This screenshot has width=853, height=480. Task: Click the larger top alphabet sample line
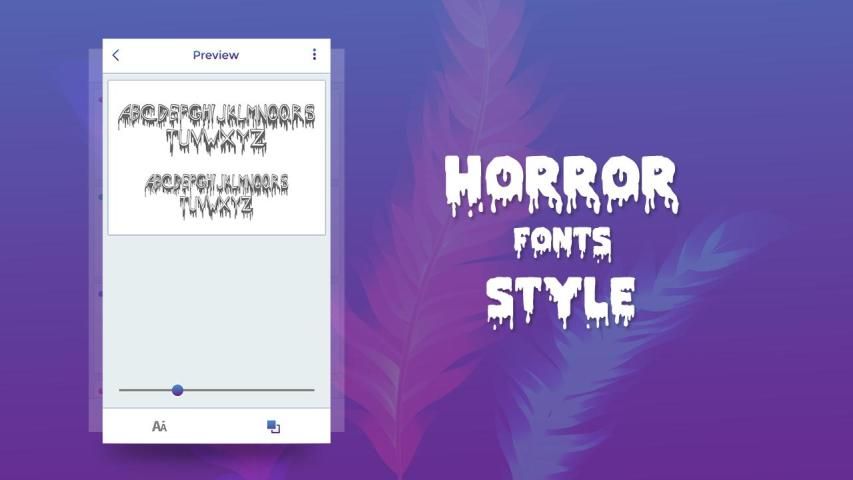216,115
